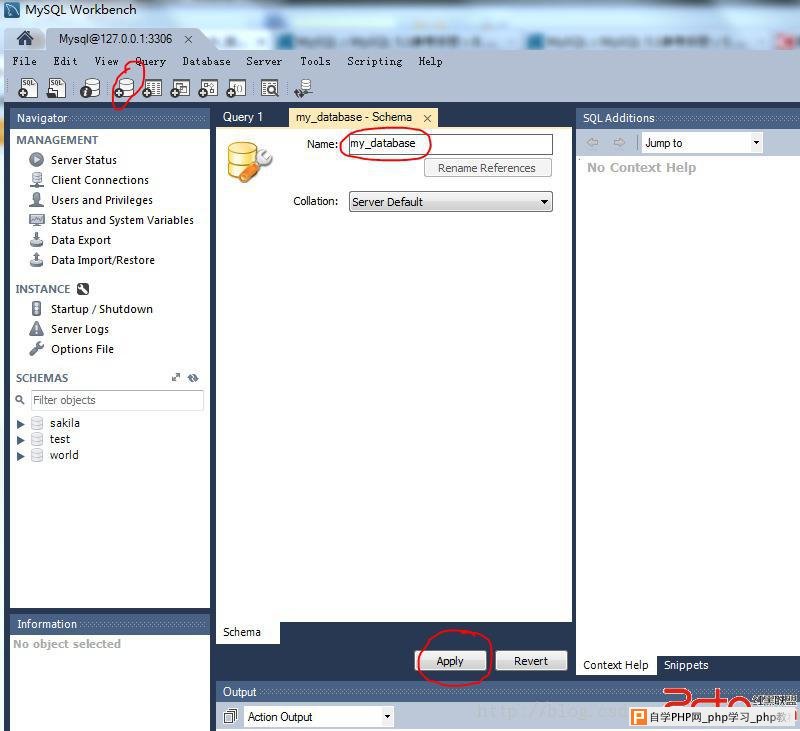Click the Rename References button
Viewport: 800px width, 731px height.
point(487,168)
